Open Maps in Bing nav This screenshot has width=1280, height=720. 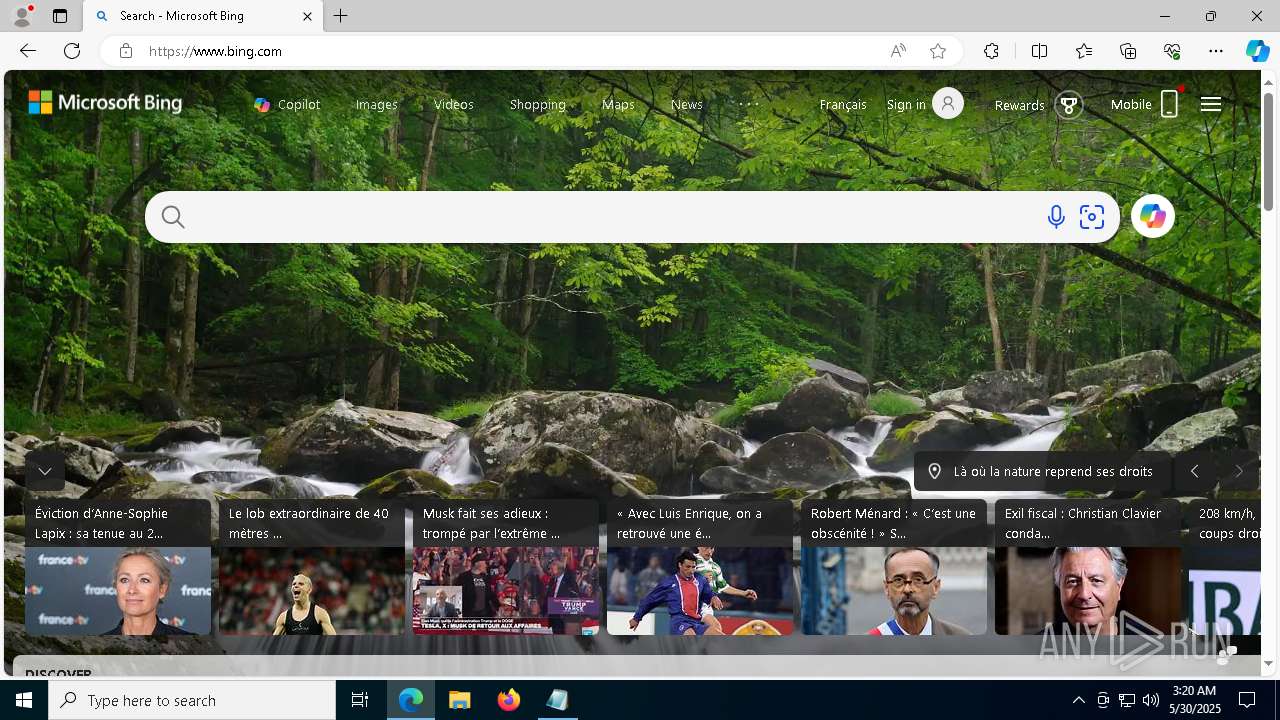(618, 104)
